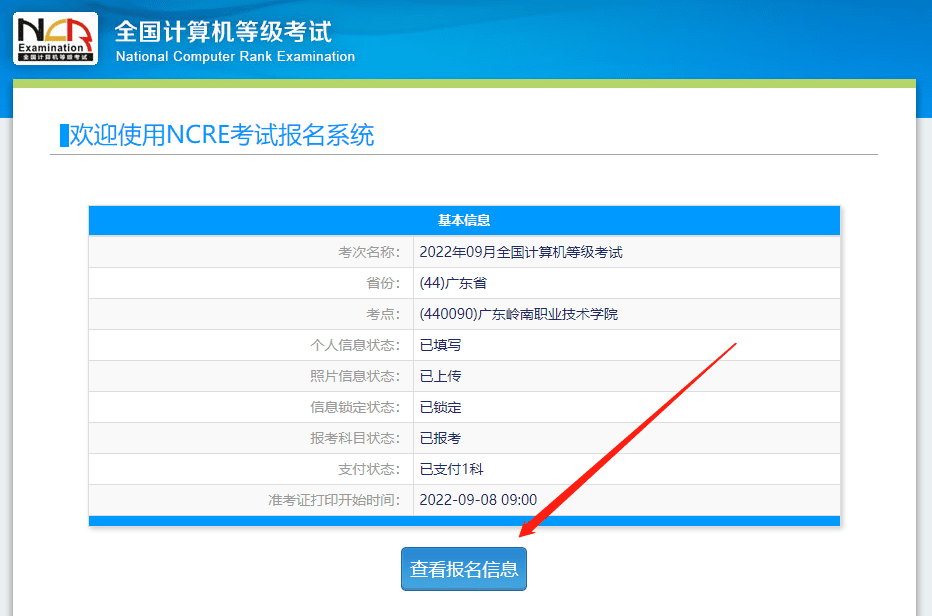Open 查看报名信息 to view registration details
This screenshot has height=616, width=932.
tap(463, 568)
